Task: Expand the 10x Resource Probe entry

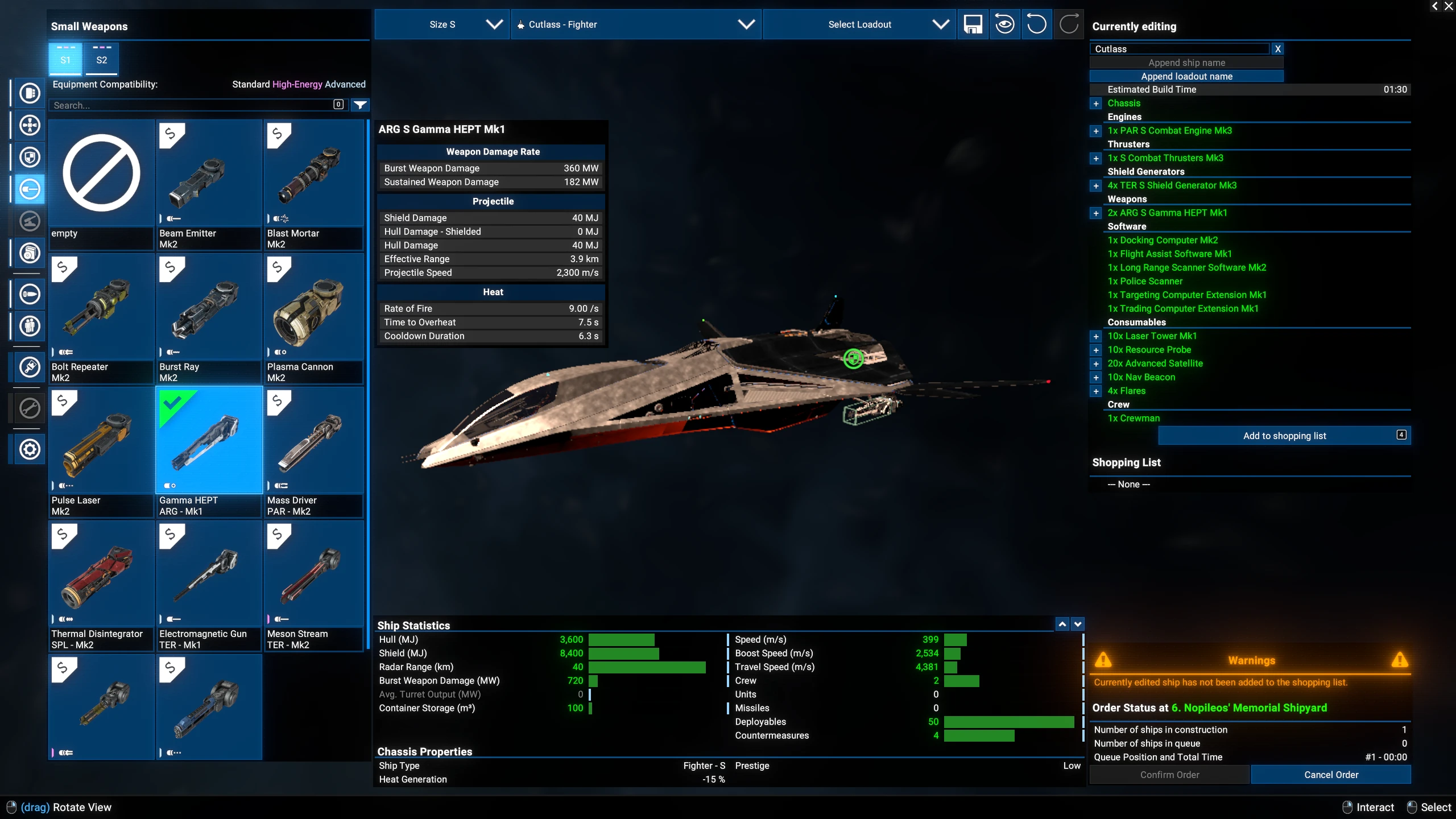Action: point(1096,350)
